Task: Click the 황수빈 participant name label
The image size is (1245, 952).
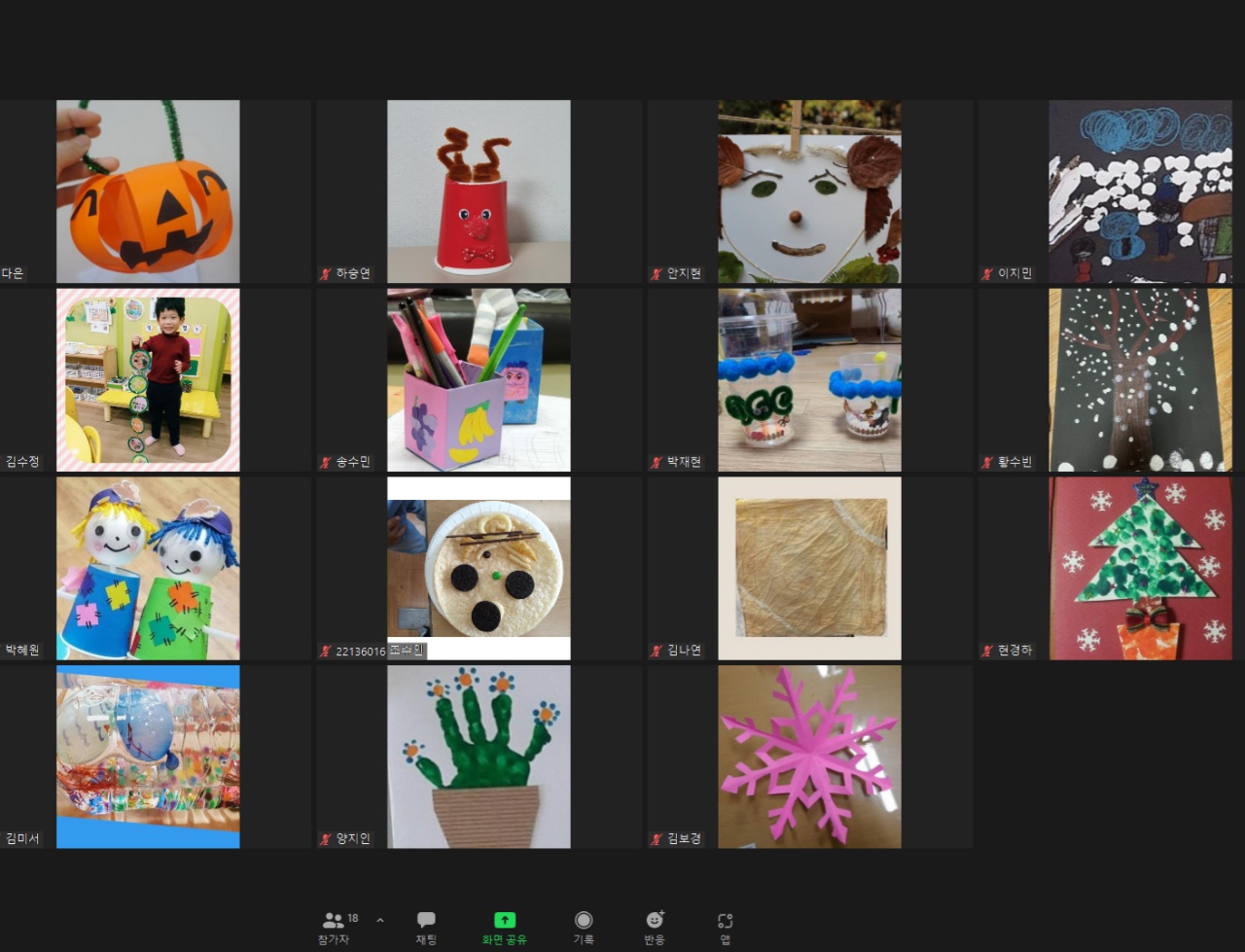Action: pyautogui.click(x=1014, y=462)
